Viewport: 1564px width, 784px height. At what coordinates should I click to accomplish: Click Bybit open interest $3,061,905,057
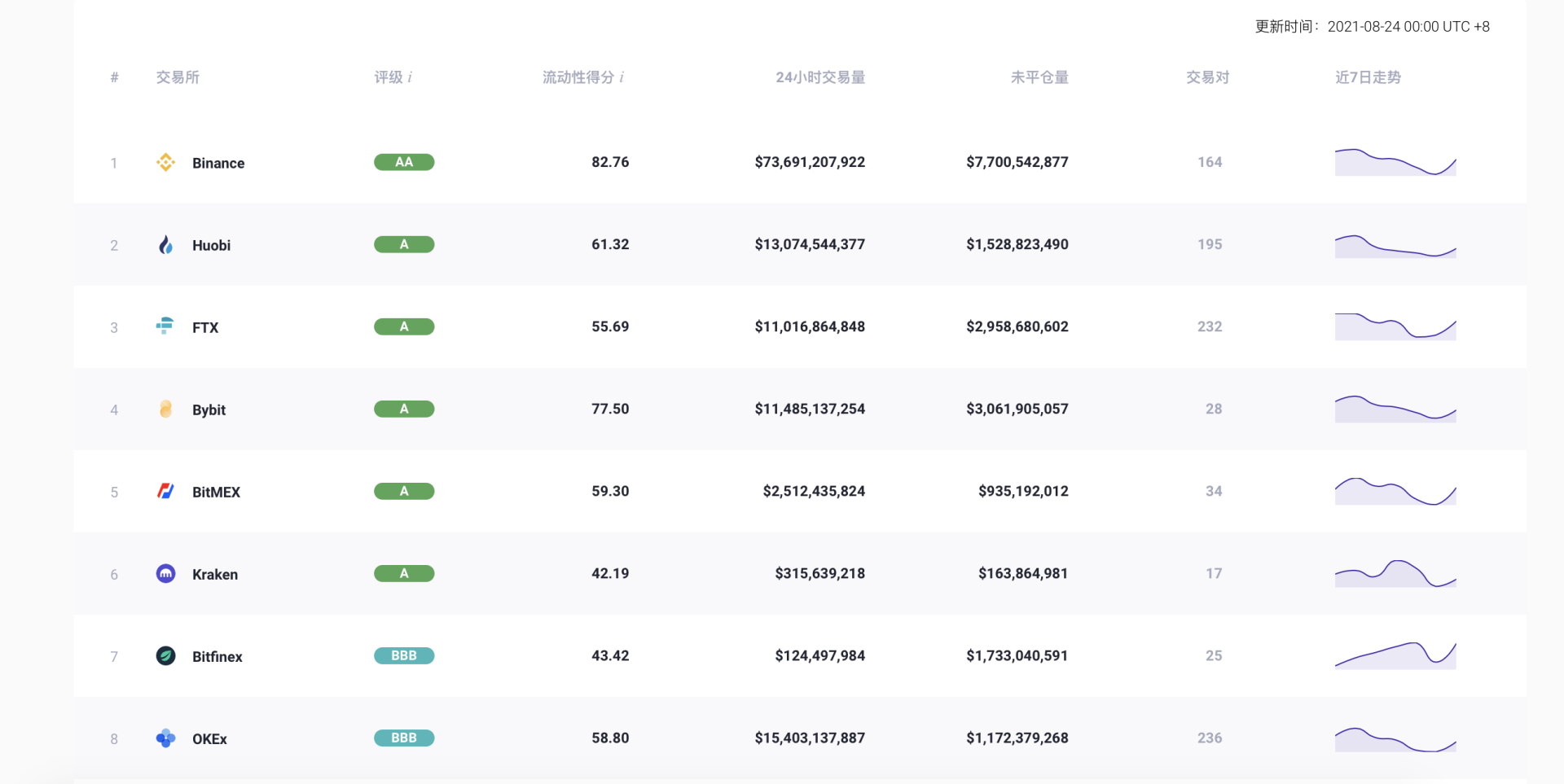pos(1017,409)
